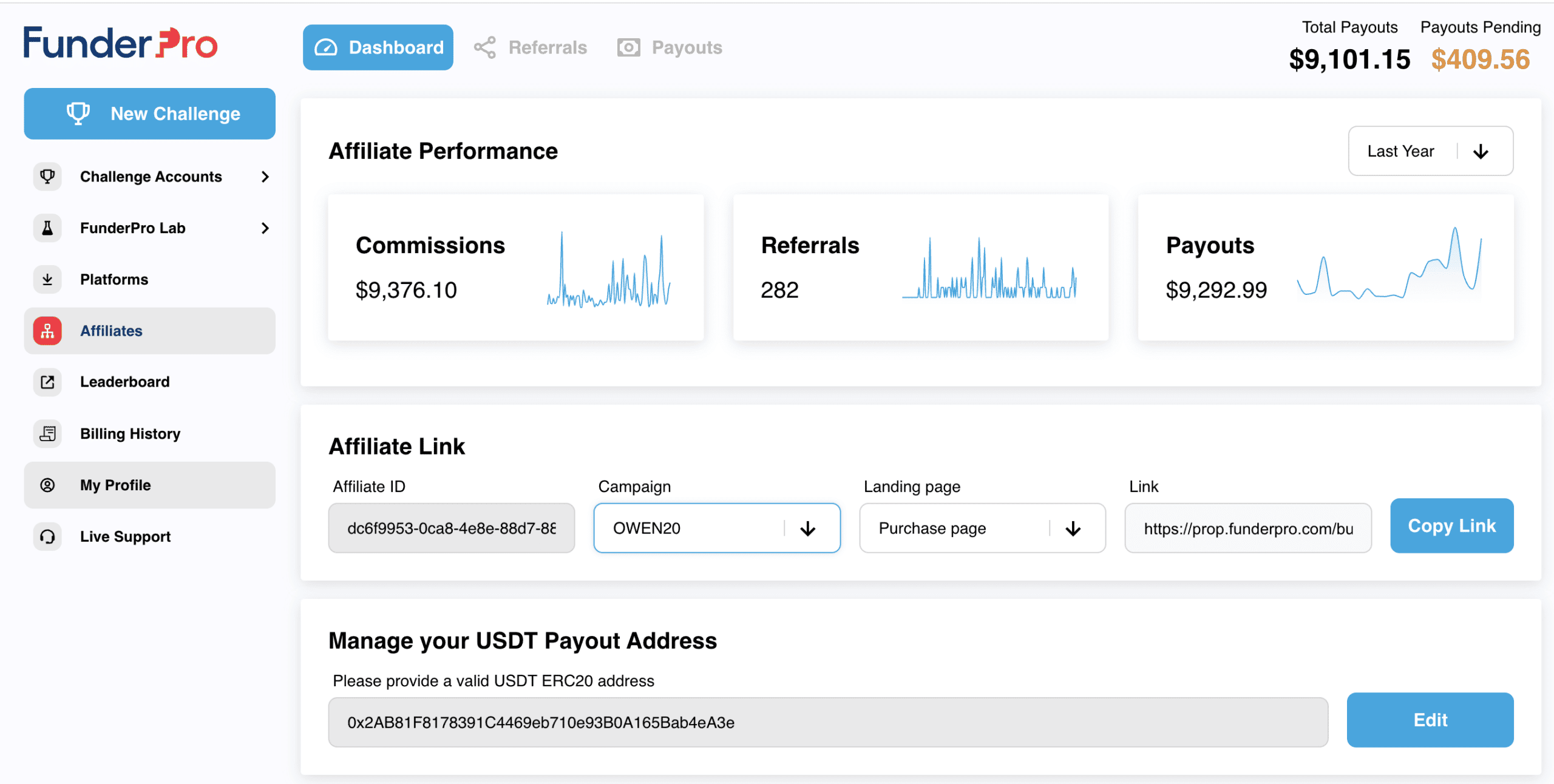This screenshot has width=1554, height=784.
Task: Click the Payouts Pending label
Action: tap(1481, 27)
